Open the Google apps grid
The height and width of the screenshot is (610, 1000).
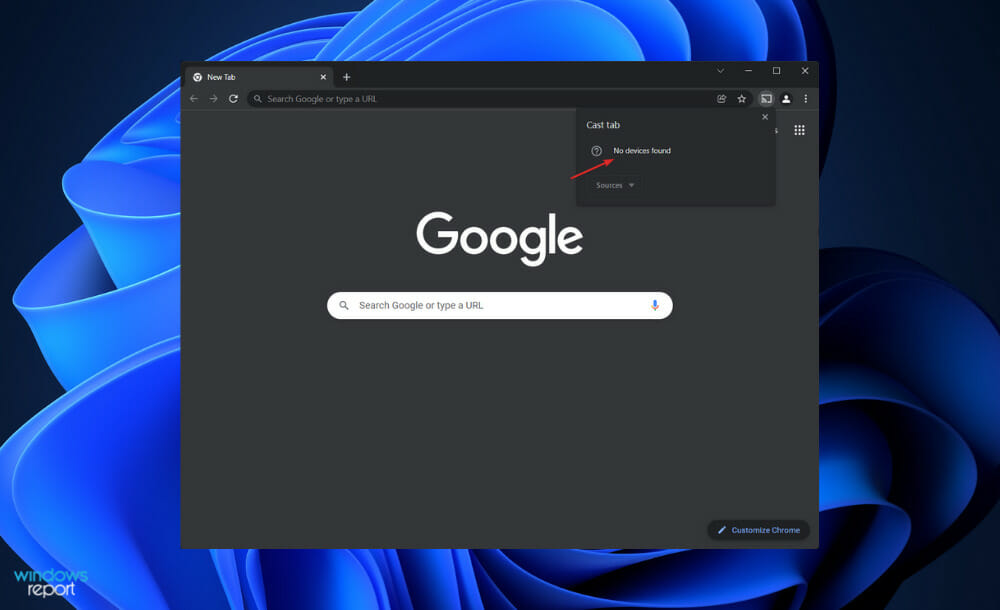pos(799,130)
